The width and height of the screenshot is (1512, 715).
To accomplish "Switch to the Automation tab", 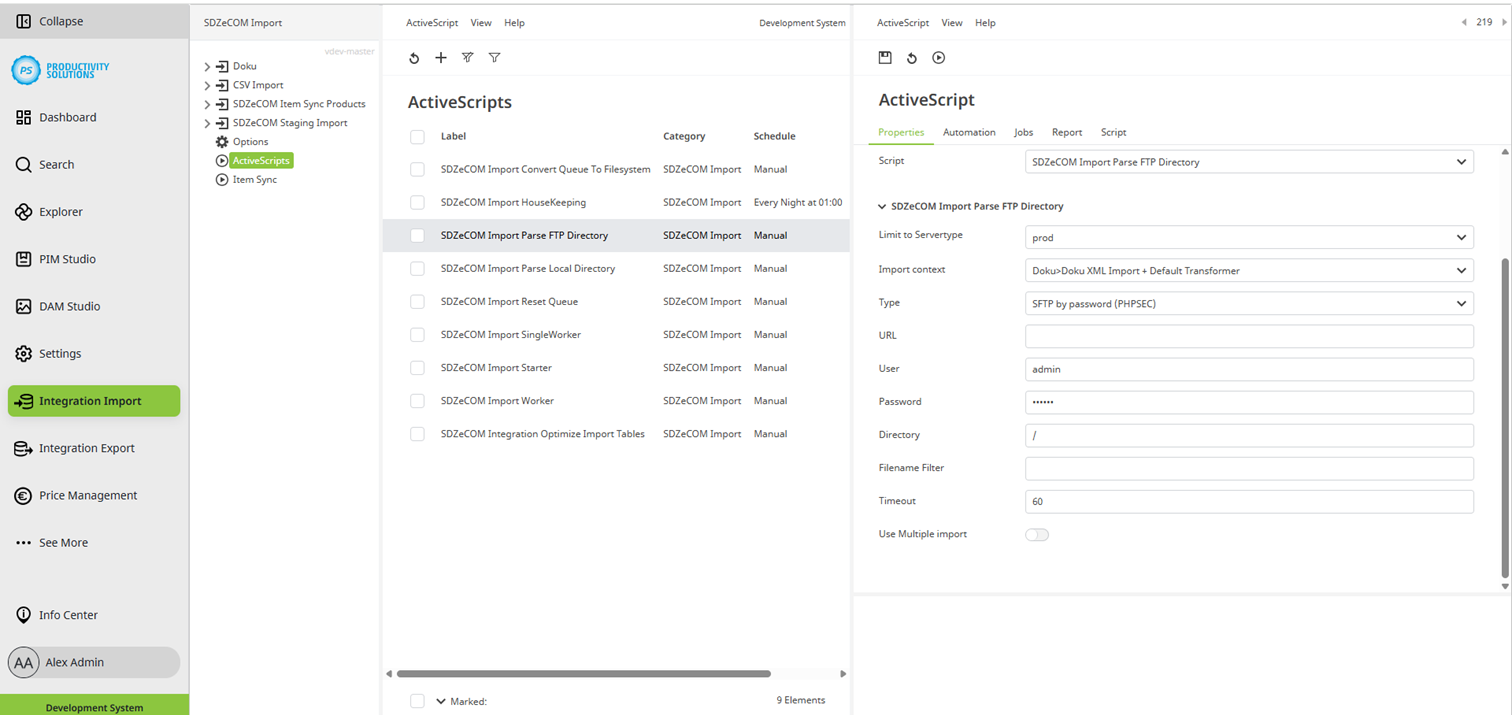I will coord(968,132).
